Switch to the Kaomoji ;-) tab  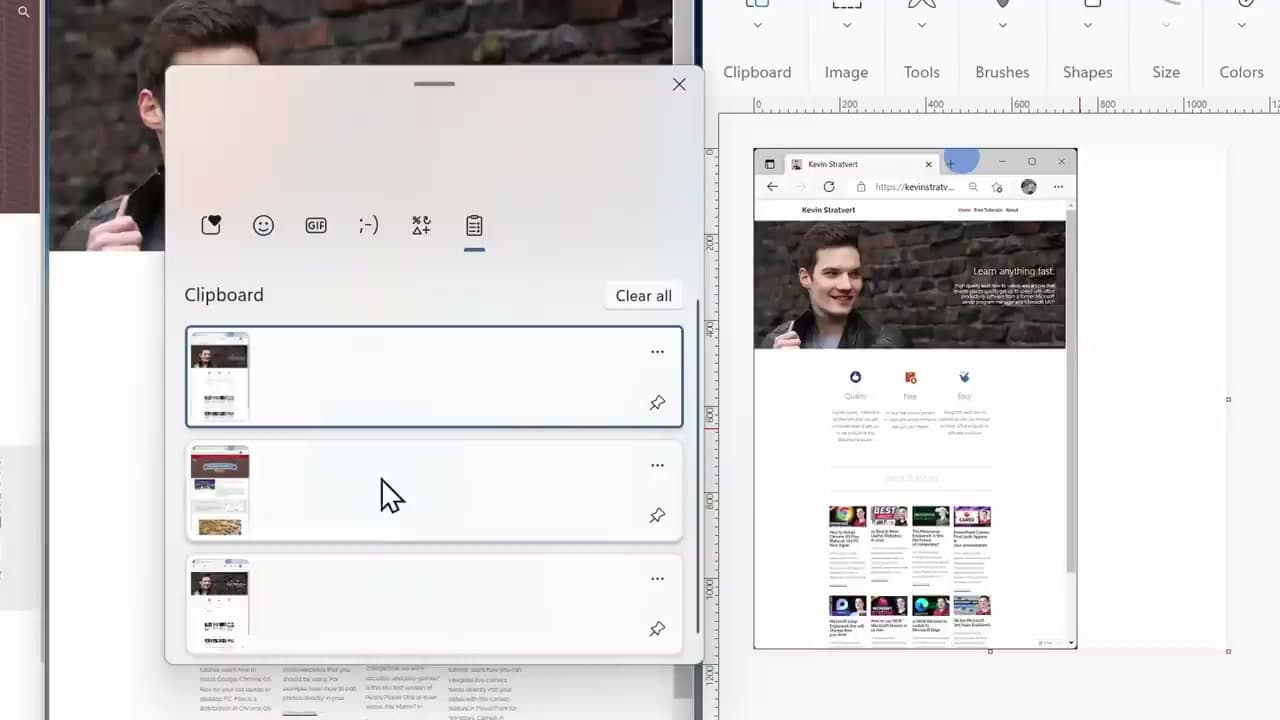click(368, 226)
